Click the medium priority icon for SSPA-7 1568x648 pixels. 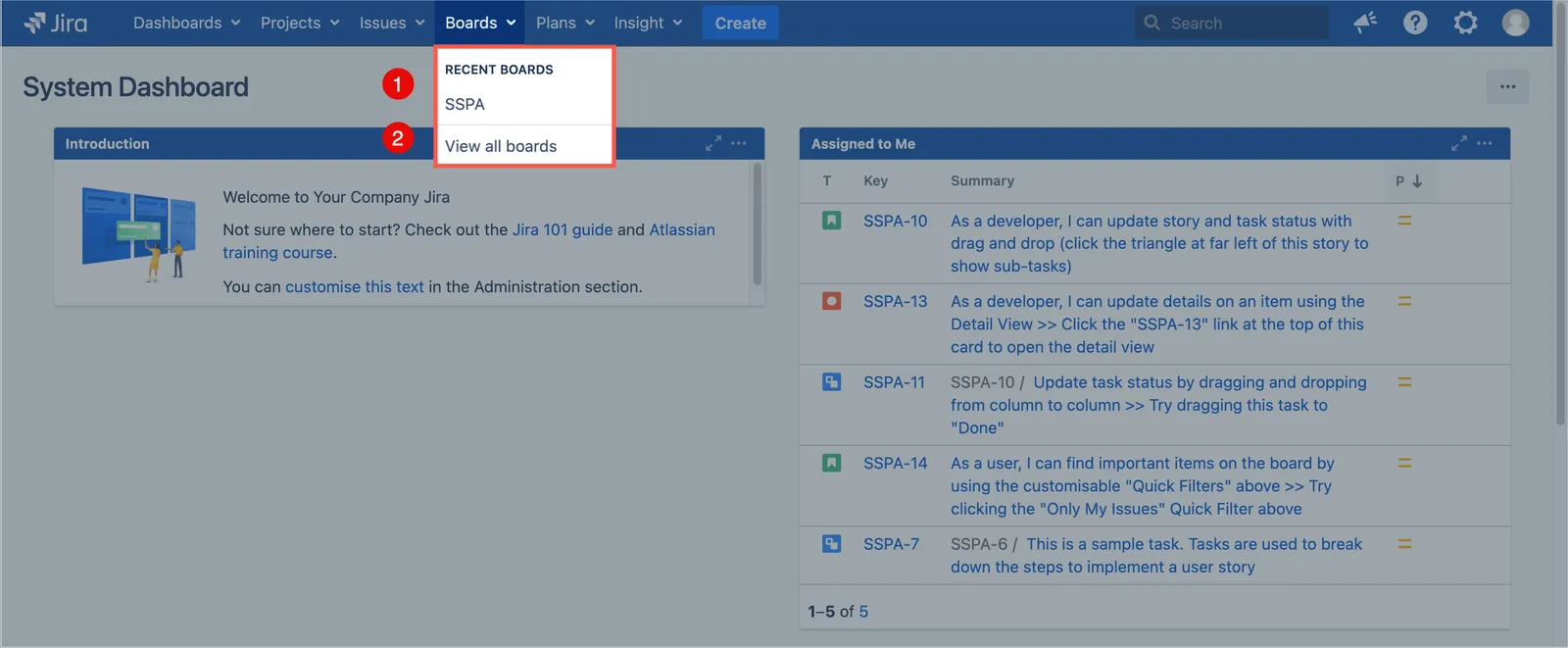(x=1404, y=544)
